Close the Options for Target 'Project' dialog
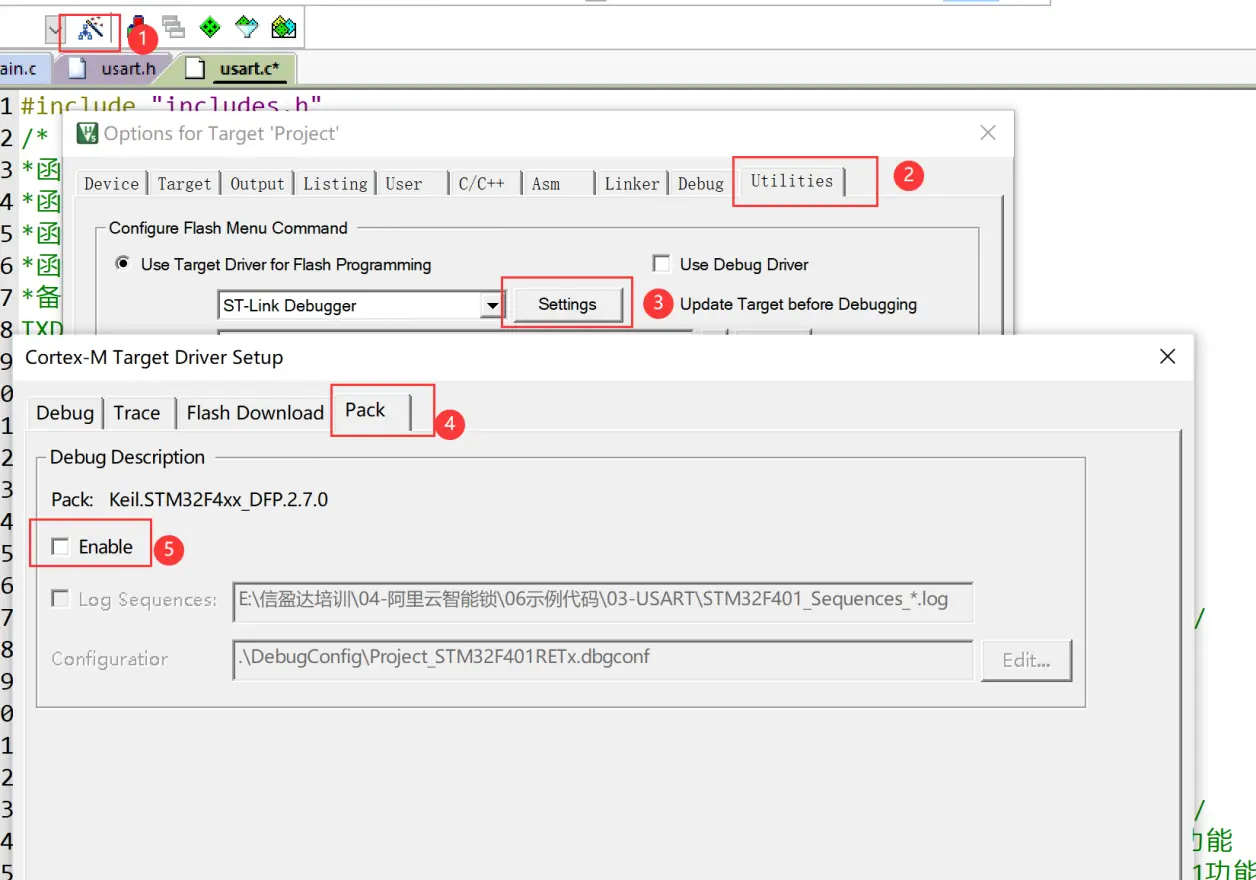Image resolution: width=1256 pixels, height=880 pixels. [x=988, y=133]
